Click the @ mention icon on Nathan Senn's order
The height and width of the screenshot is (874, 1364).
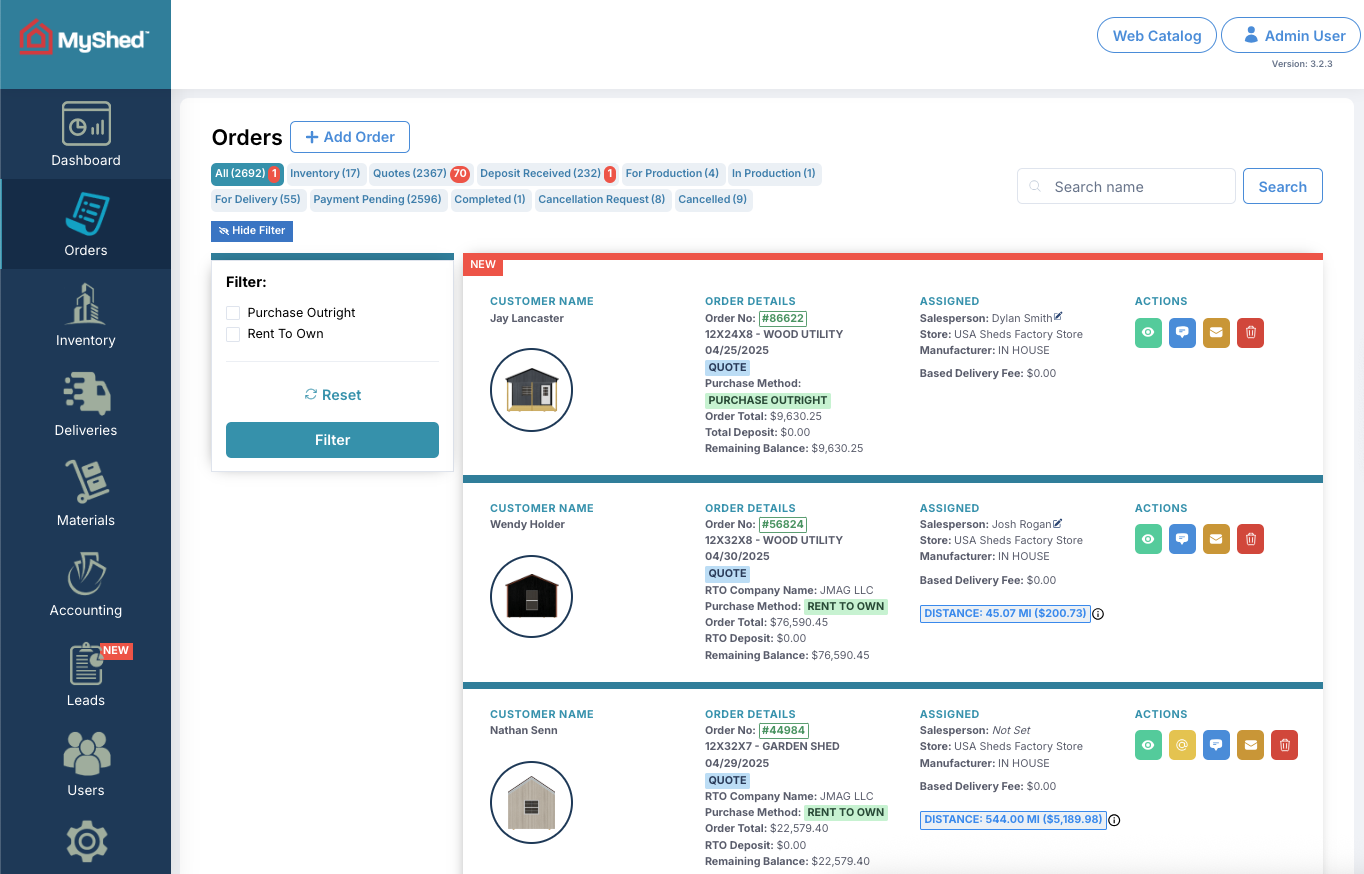click(1182, 745)
